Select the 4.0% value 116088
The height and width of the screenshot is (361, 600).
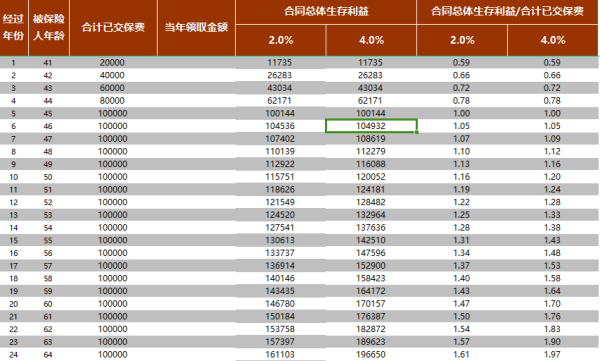tap(371, 164)
